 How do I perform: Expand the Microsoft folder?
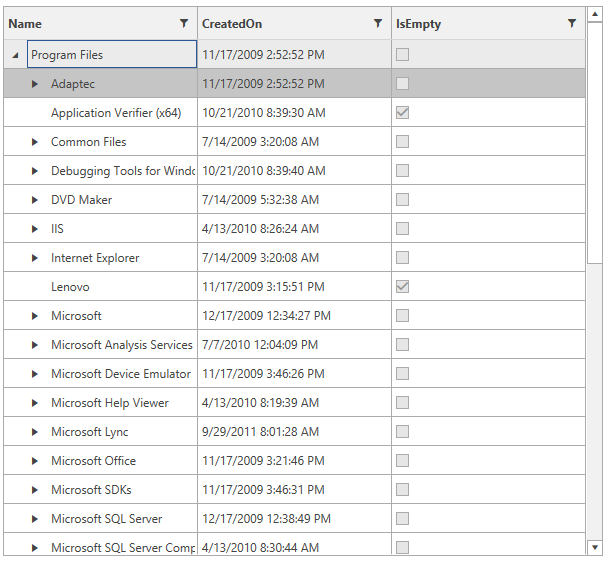point(35,316)
